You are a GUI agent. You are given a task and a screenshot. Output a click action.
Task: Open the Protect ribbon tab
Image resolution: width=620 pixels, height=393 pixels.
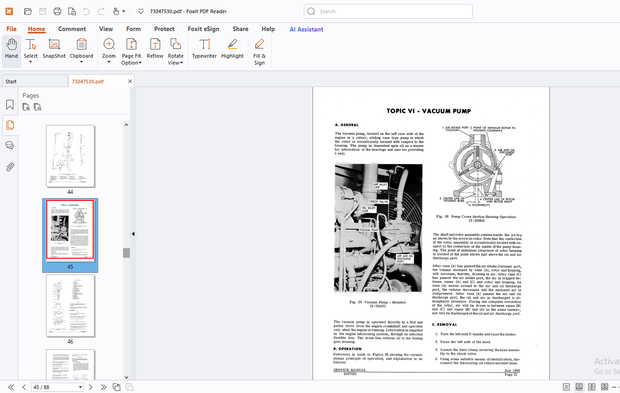[164, 29]
